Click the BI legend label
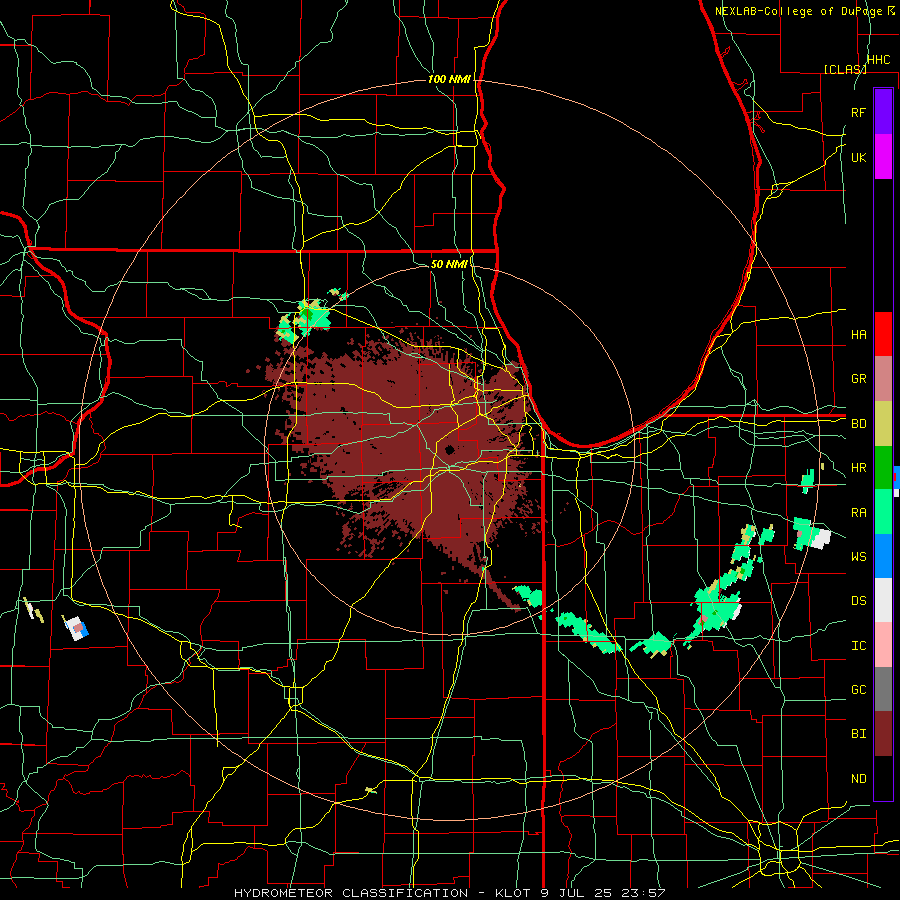This screenshot has width=900, height=900. [x=859, y=734]
